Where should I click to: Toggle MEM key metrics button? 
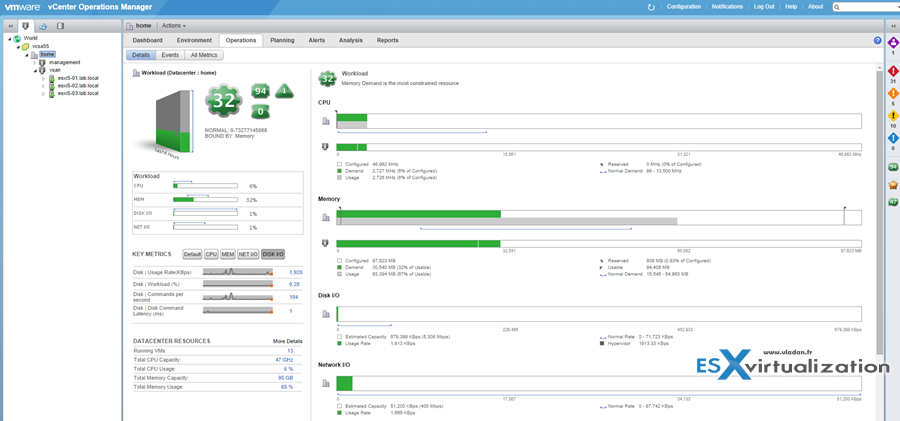(228, 254)
